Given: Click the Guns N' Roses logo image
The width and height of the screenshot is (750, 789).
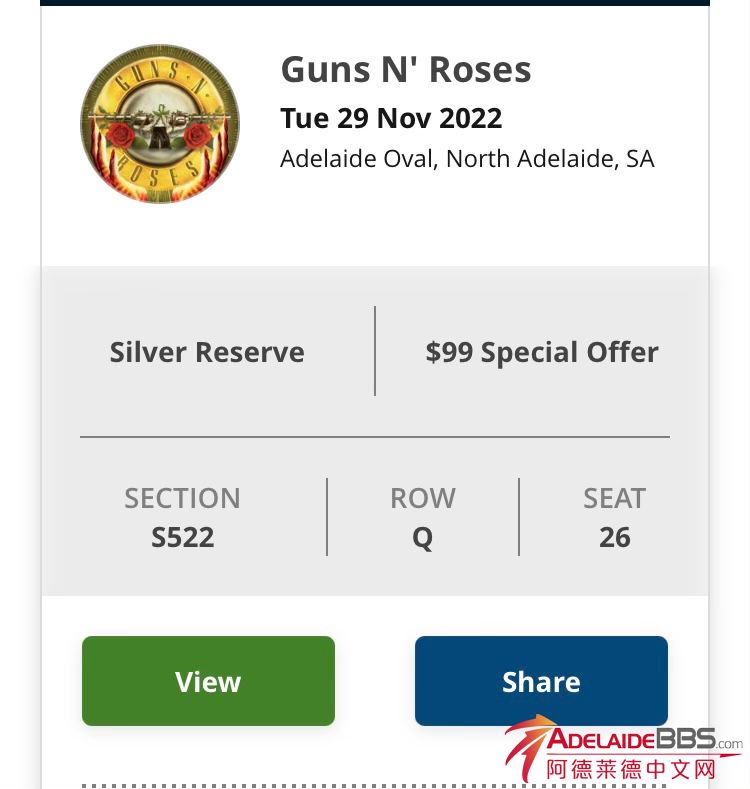Looking at the screenshot, I should coord(160,124).
